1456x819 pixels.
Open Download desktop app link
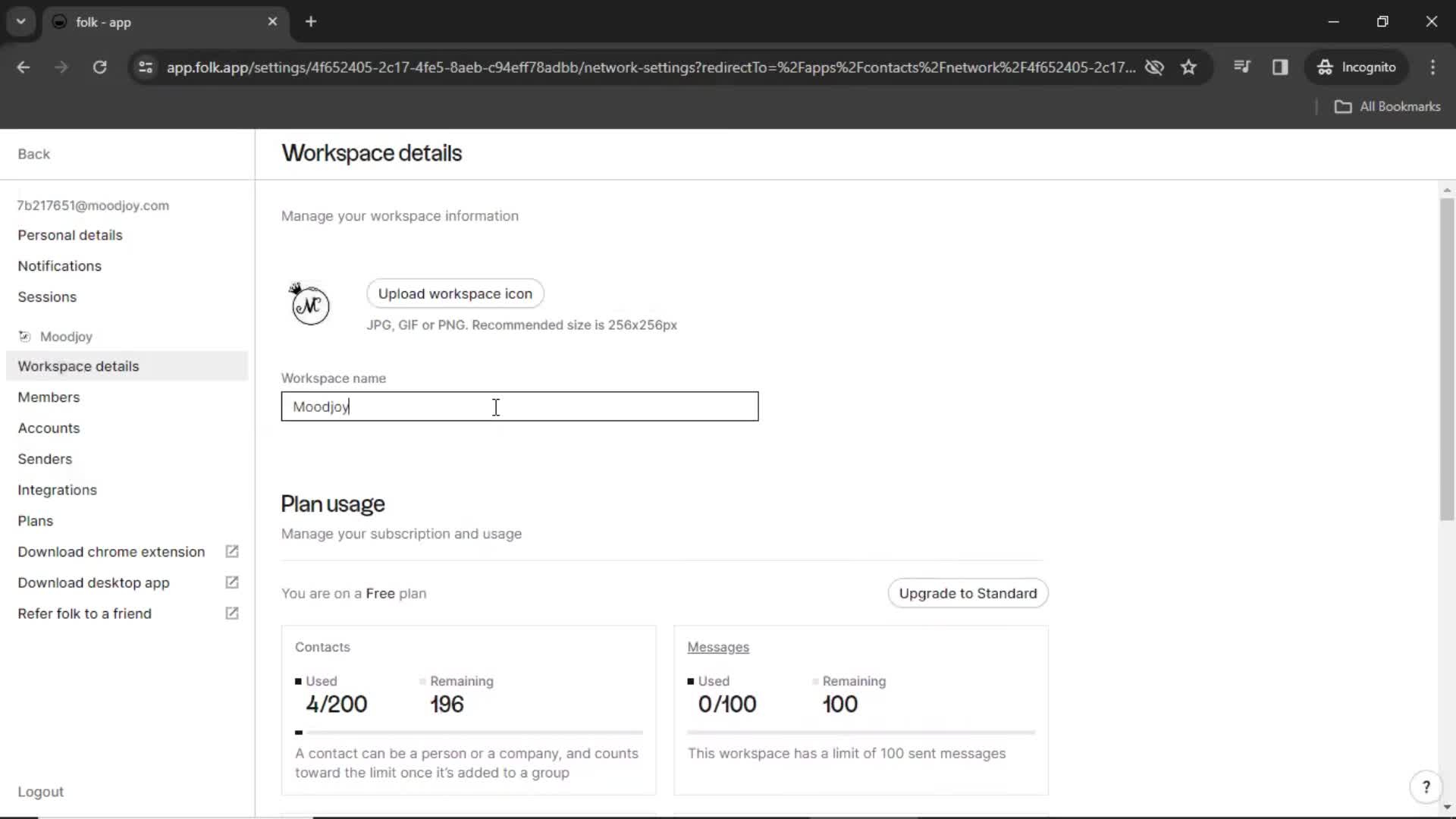click(93, 582)
